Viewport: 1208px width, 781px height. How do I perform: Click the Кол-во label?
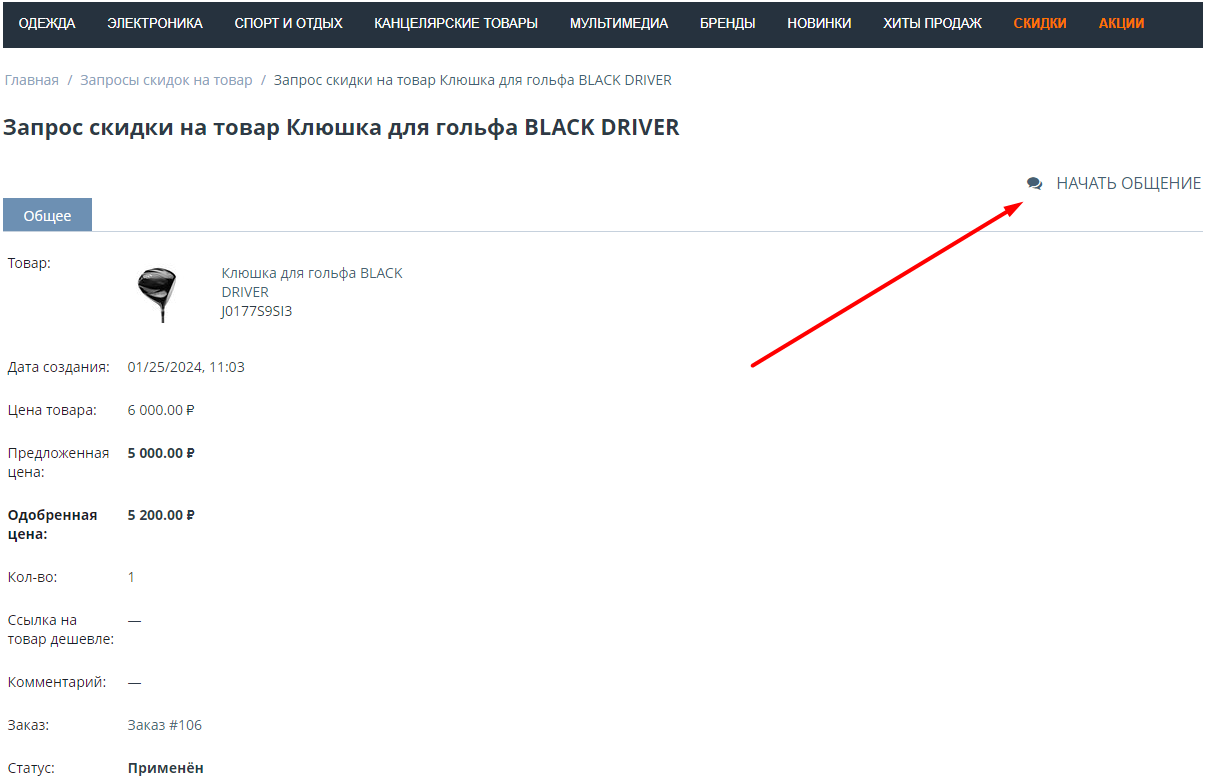pos(33,577)
